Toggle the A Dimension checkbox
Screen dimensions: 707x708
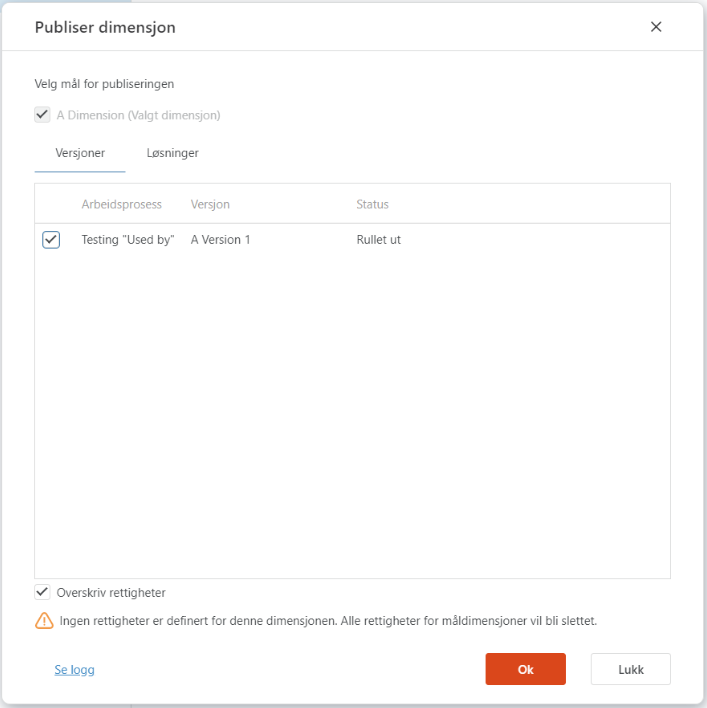click(42, 115)
